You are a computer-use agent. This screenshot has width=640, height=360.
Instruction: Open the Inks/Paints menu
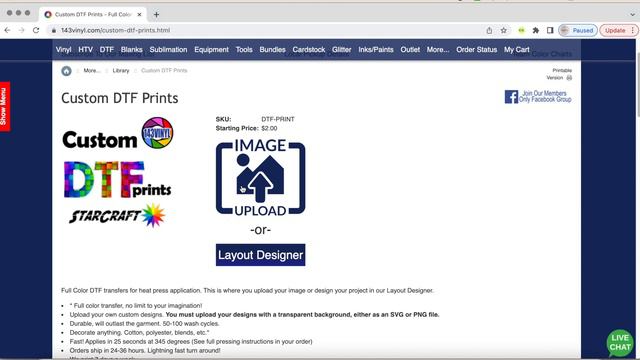point(376,49)
